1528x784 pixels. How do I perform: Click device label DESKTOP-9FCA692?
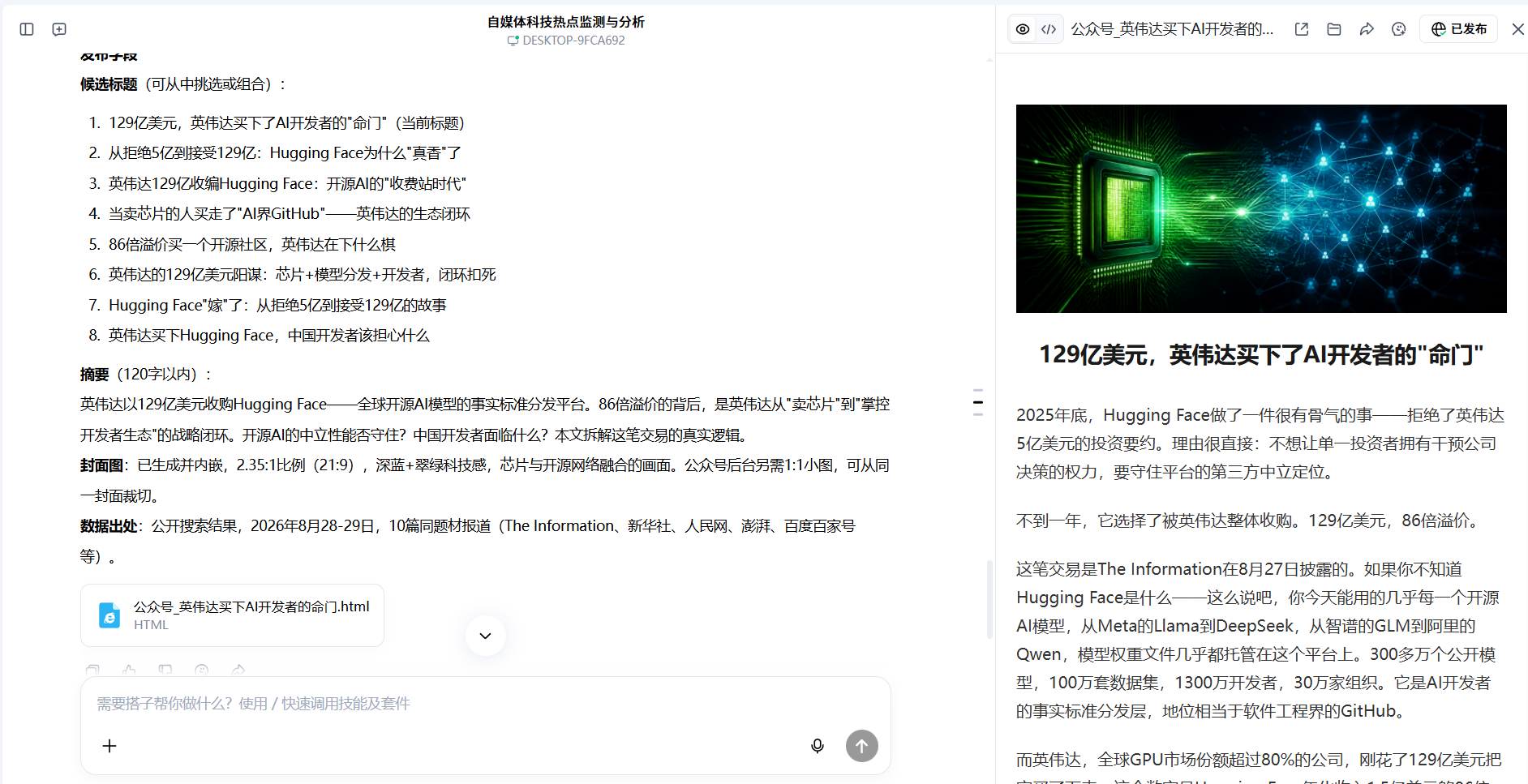tap(573, 41)
